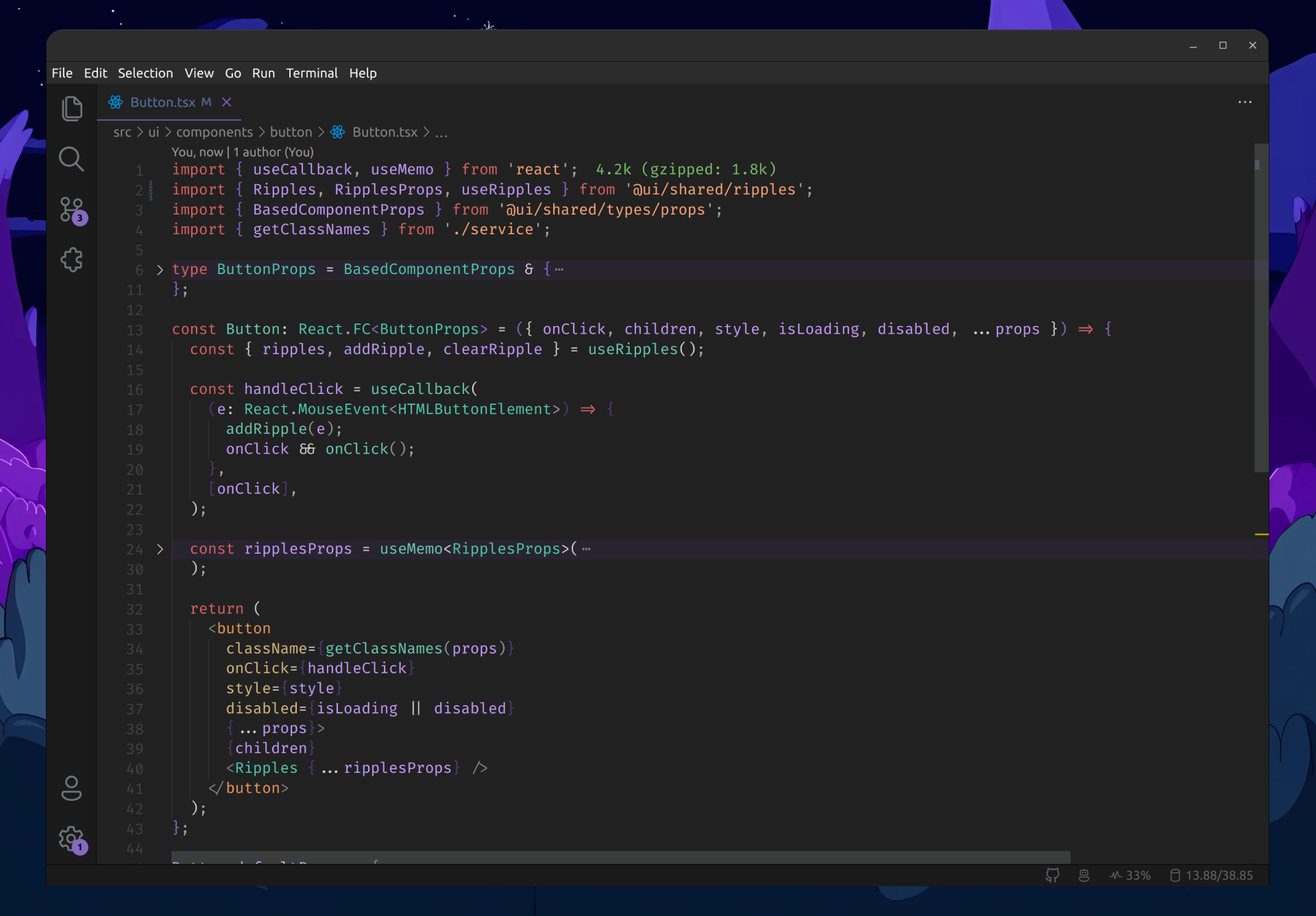
Task: Click line number 32 in the gutter
Action: pyautogui.click(x=134, y=610)
